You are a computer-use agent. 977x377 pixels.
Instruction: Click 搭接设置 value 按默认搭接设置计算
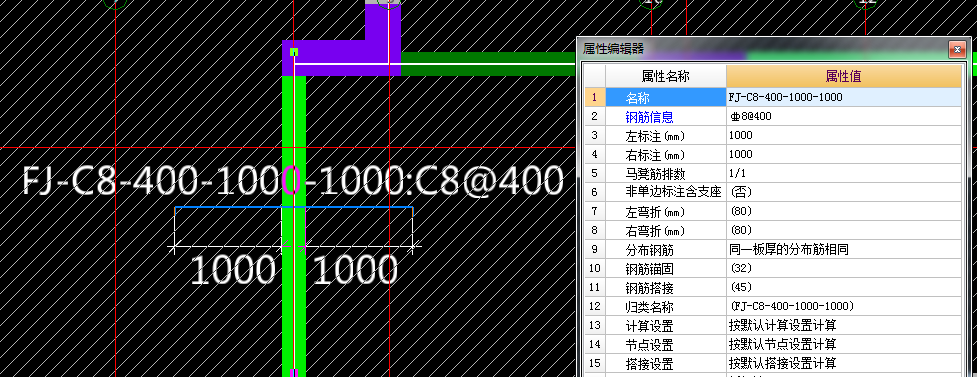(844, 363)
